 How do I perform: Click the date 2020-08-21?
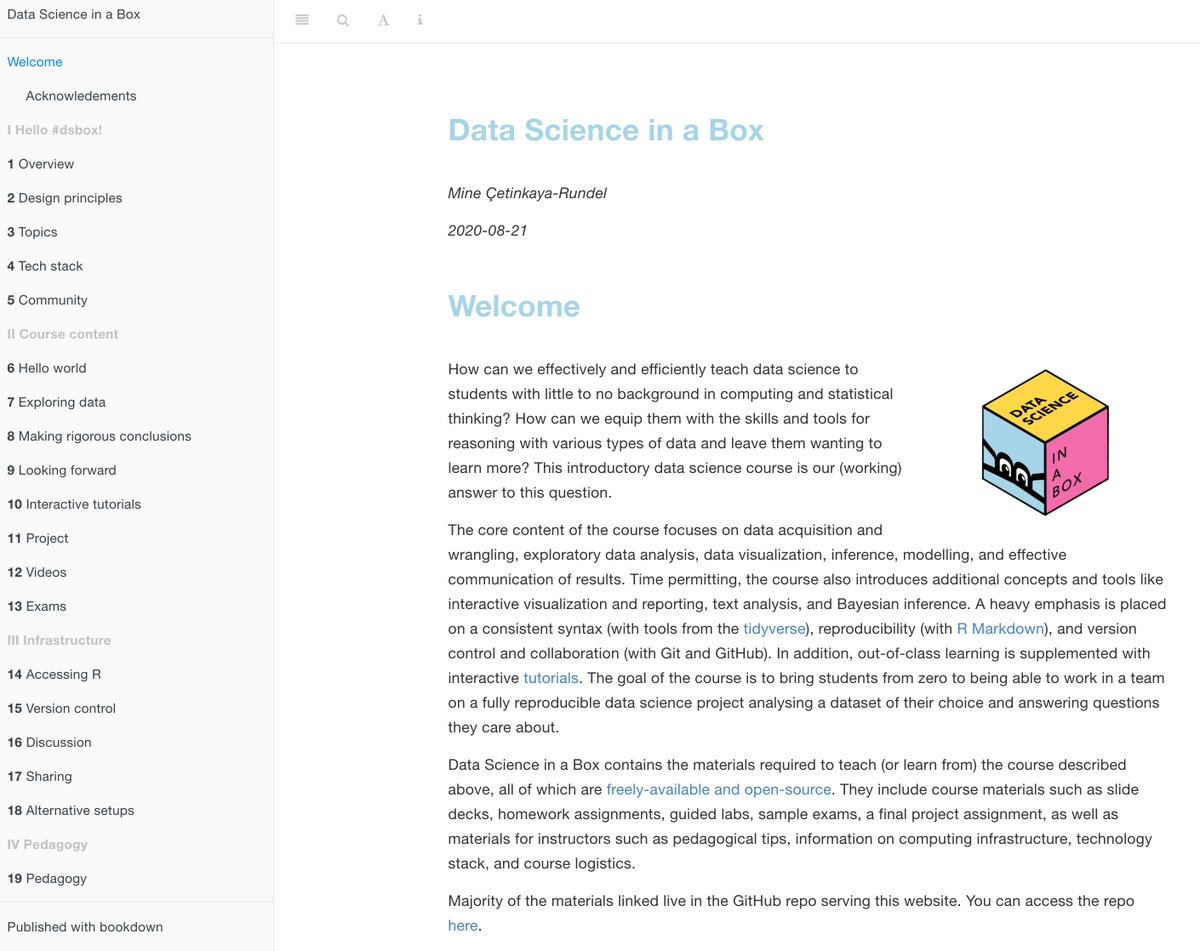click(487, 231)
